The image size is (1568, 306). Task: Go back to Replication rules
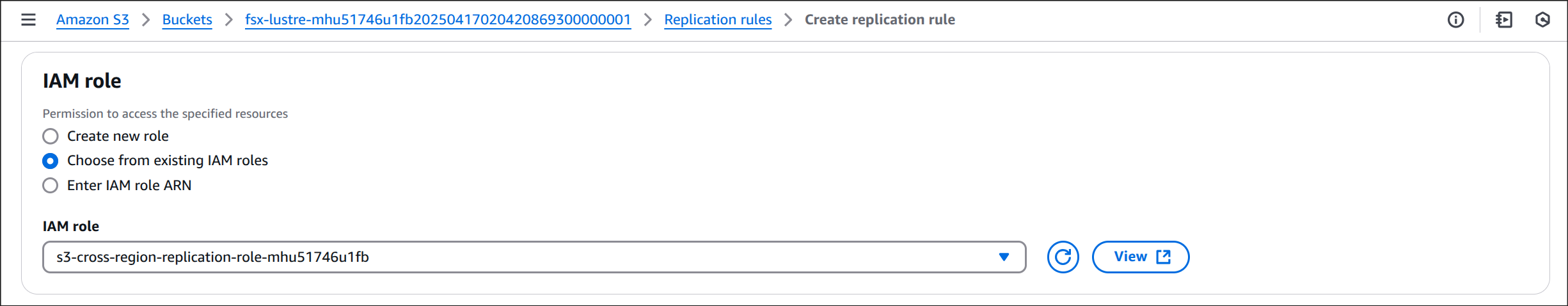(x=718, y=20)
